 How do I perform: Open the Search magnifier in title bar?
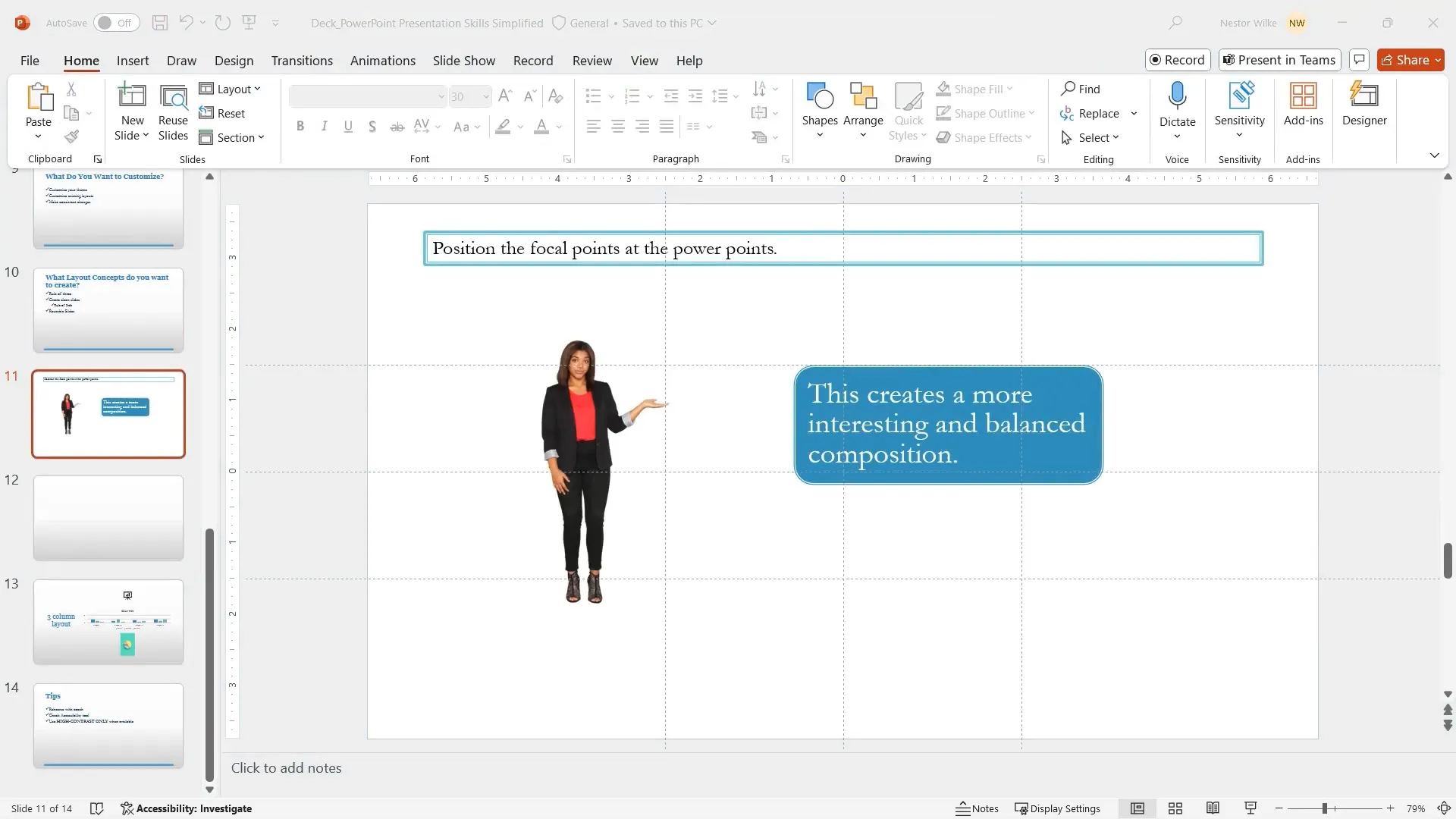point(1175,23)
